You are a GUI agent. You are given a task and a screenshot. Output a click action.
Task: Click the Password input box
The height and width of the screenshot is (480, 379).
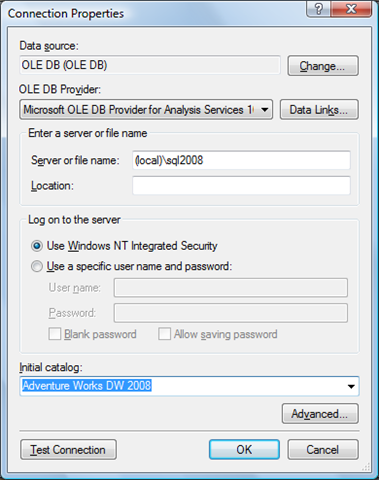pyautogui.click(x=231, y=313)
